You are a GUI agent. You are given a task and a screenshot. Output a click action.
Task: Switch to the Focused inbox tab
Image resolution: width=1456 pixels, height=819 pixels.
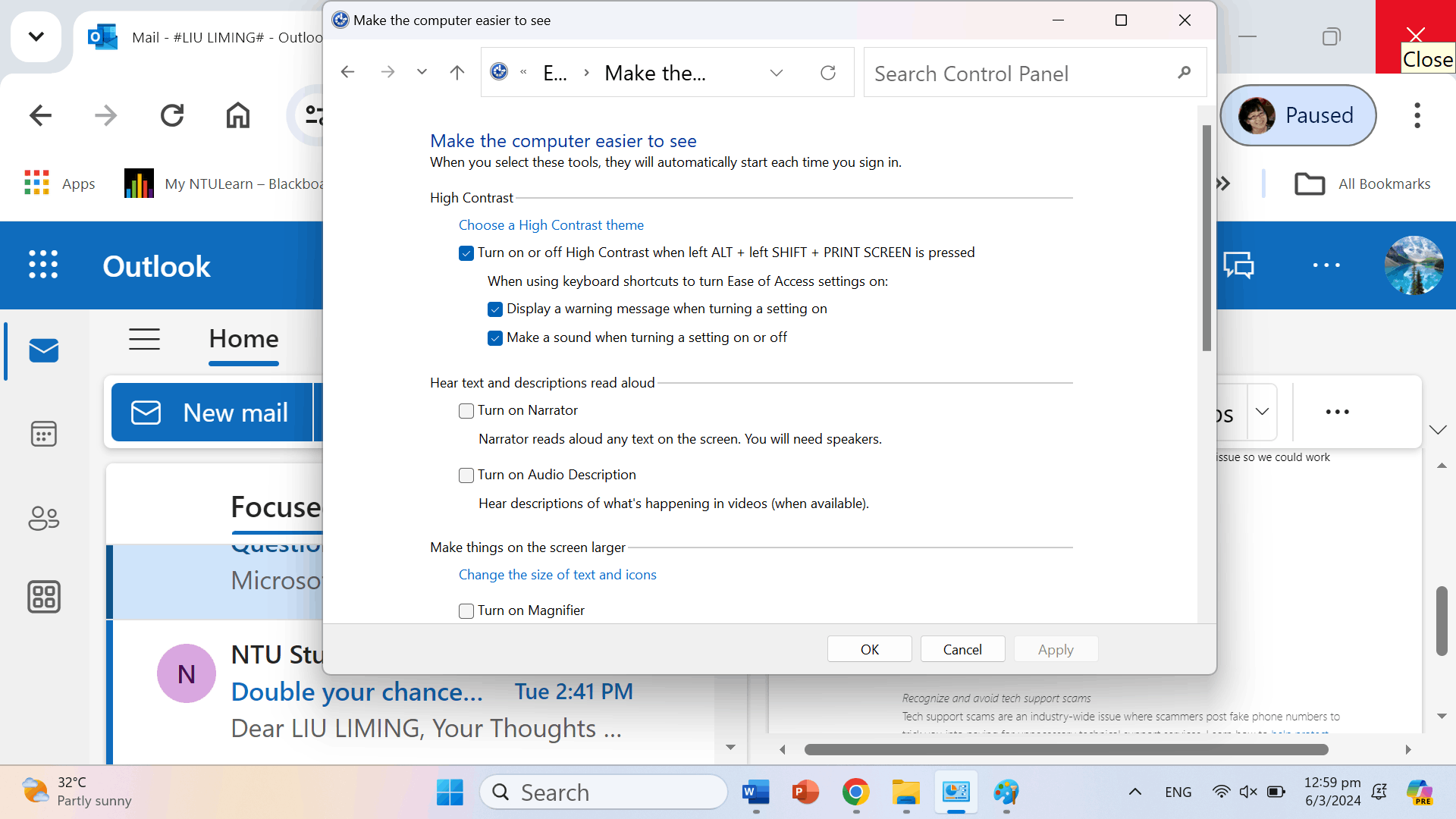(x=275, y=507)
